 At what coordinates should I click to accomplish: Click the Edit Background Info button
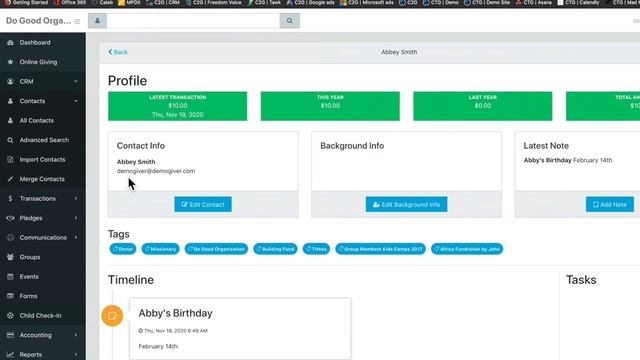click(x=406, y=204)
